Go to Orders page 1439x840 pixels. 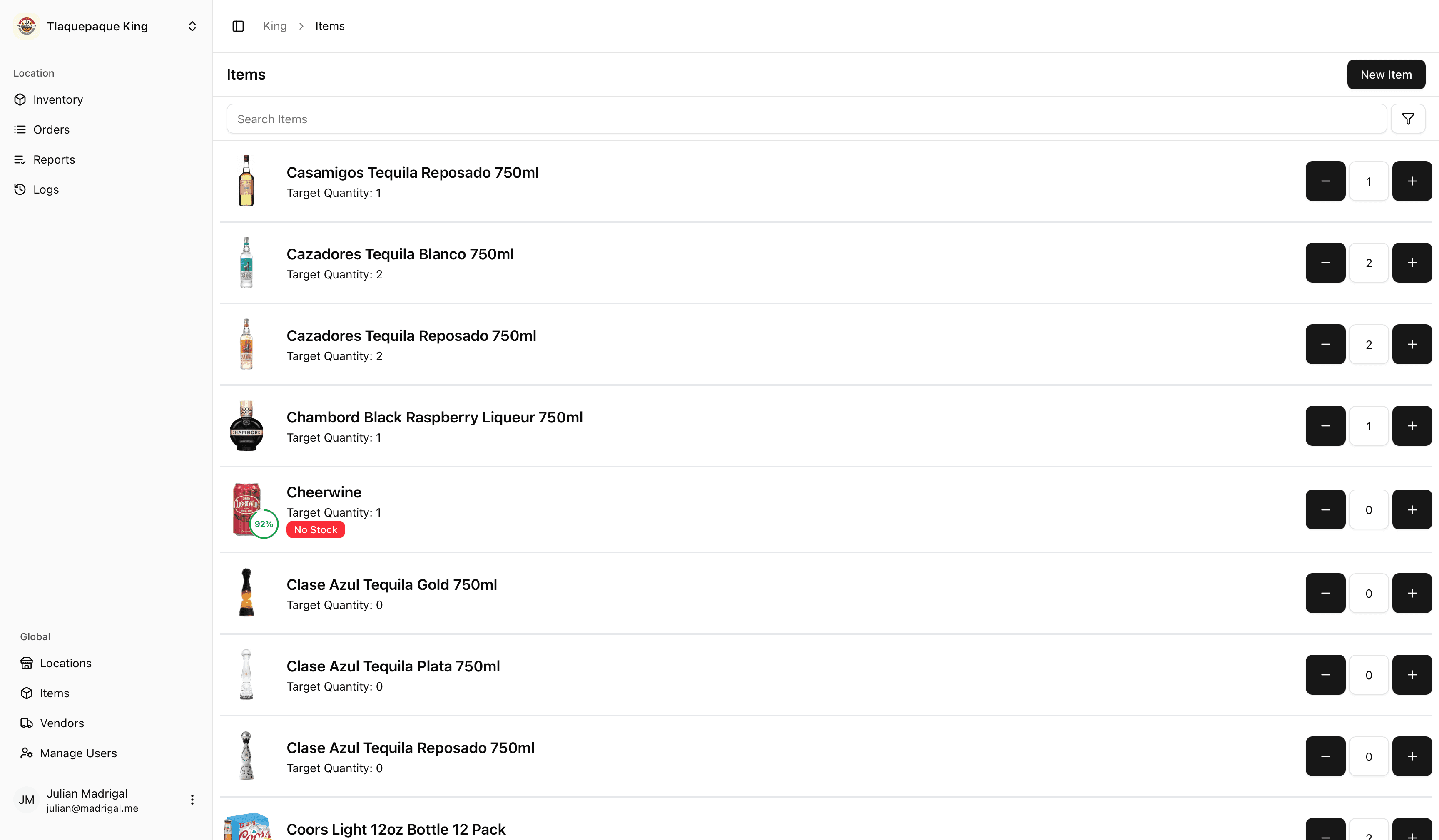tap(106, 129)
